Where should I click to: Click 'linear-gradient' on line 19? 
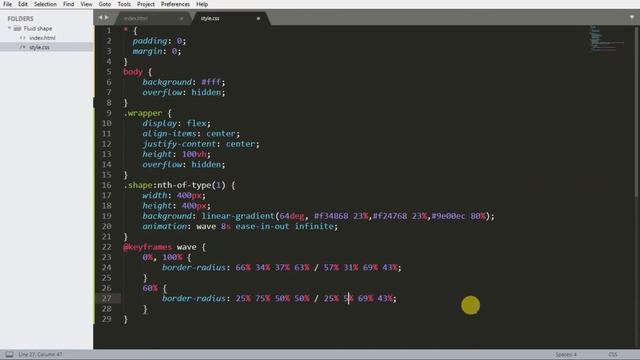[x=238, y=216]
